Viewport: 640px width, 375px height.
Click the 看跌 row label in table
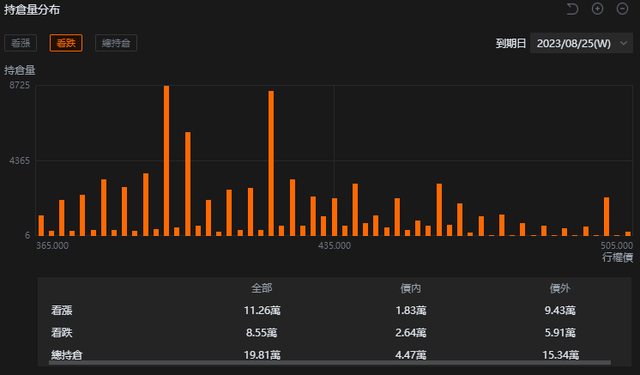62,333
